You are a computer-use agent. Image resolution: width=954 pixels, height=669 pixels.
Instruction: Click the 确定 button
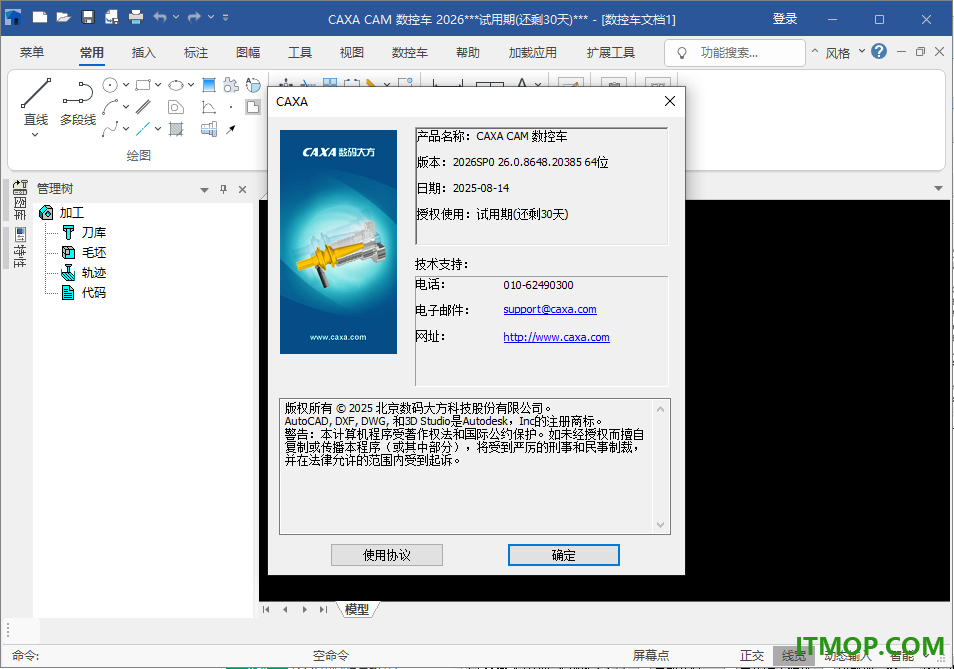click(x=563, y=555)
